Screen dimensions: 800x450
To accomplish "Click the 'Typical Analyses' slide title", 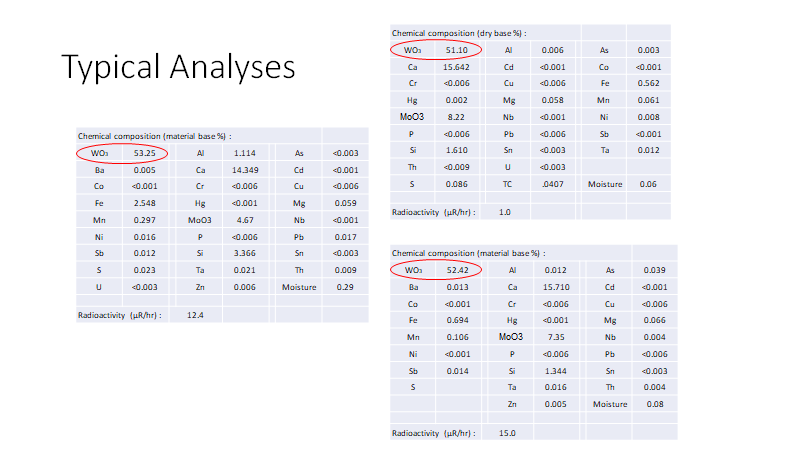I will 179,67.
